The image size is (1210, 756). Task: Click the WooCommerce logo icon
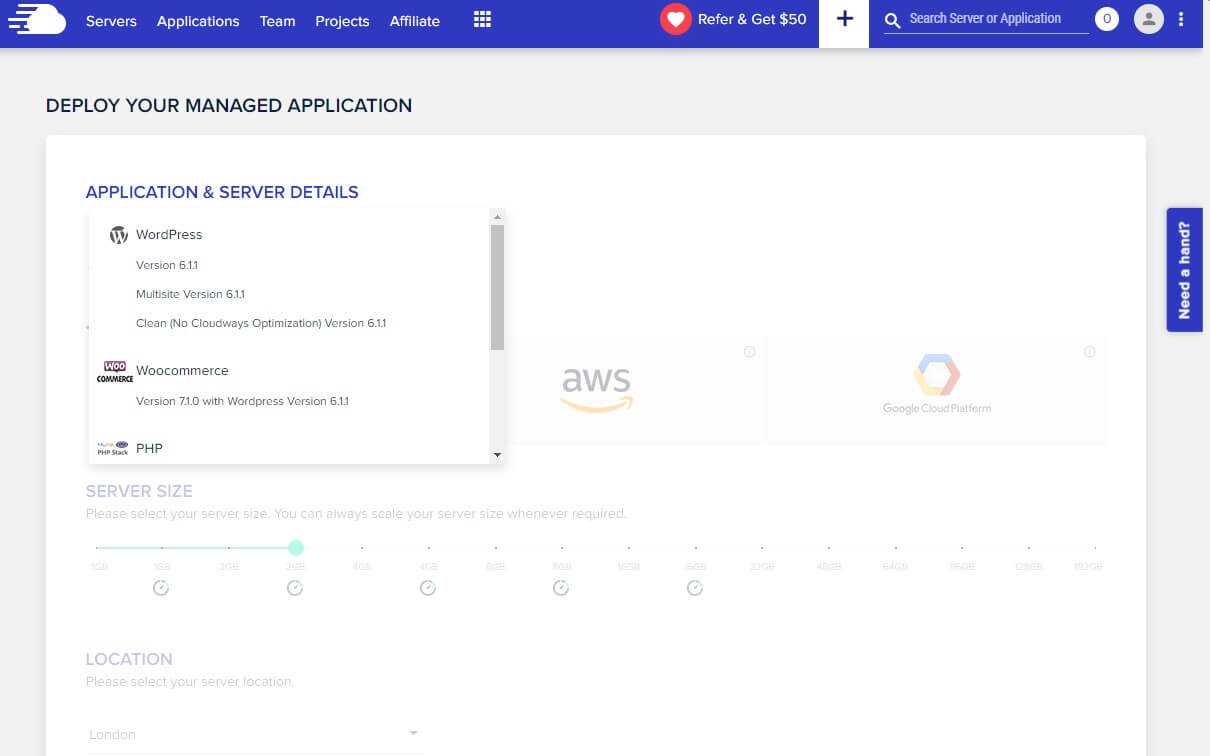[115, 372]
